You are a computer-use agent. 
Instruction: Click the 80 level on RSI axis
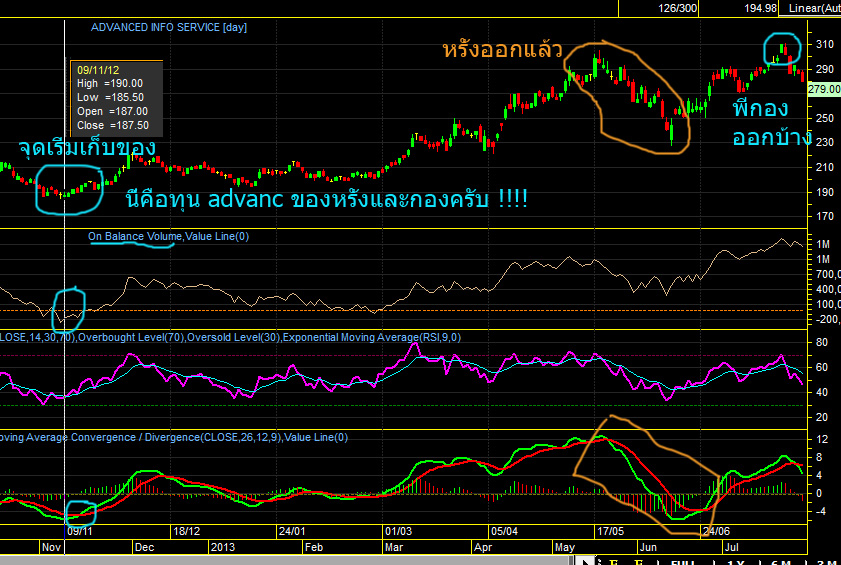(x=821, y=342)
